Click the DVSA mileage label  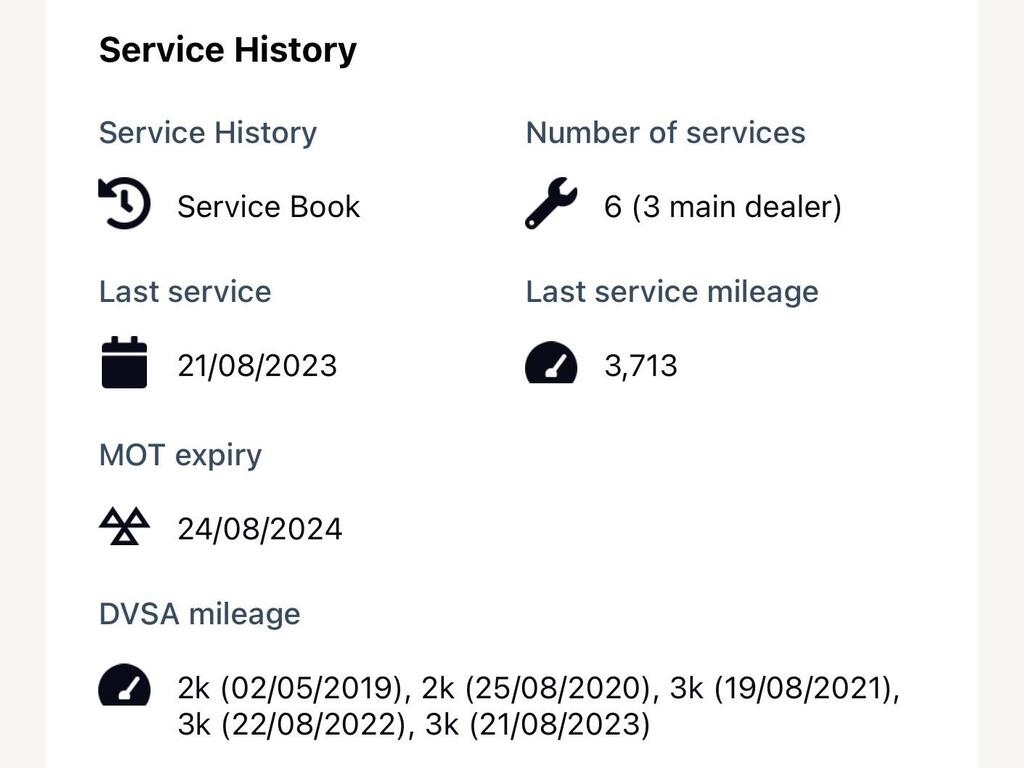coord(199,614)
